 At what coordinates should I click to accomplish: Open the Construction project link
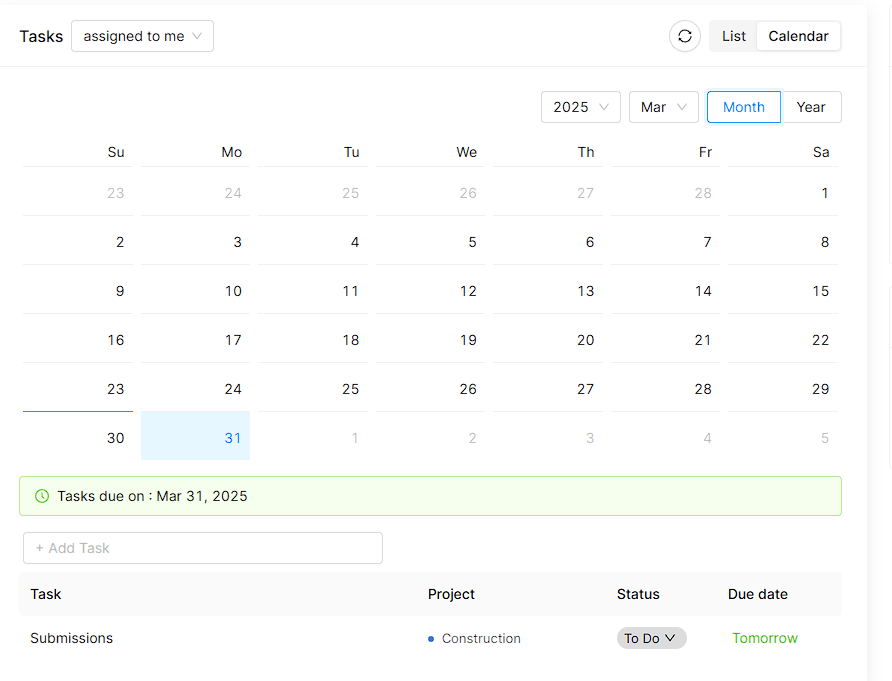[x=481, y=638]
